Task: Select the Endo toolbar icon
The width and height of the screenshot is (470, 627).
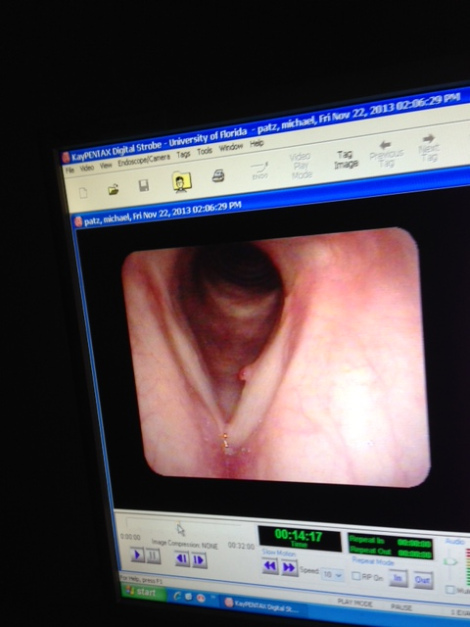Action: coord(260,171)
